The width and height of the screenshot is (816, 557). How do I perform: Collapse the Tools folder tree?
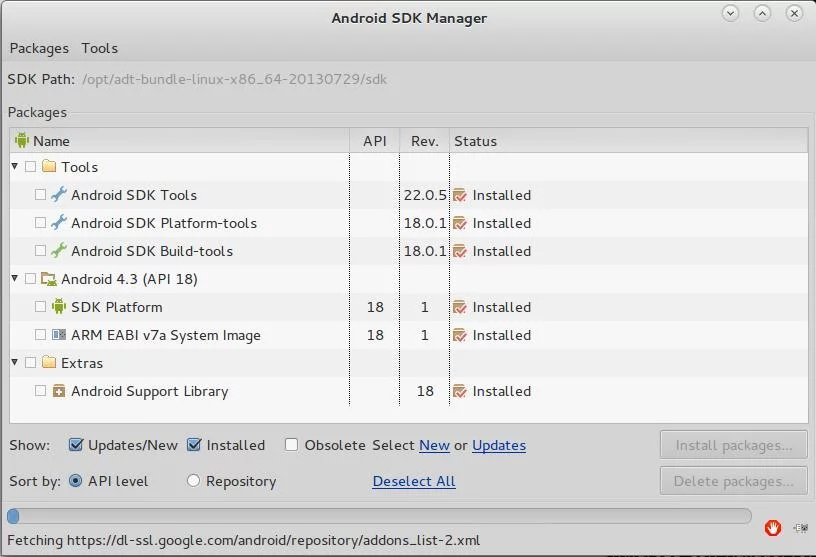(15, 167)
